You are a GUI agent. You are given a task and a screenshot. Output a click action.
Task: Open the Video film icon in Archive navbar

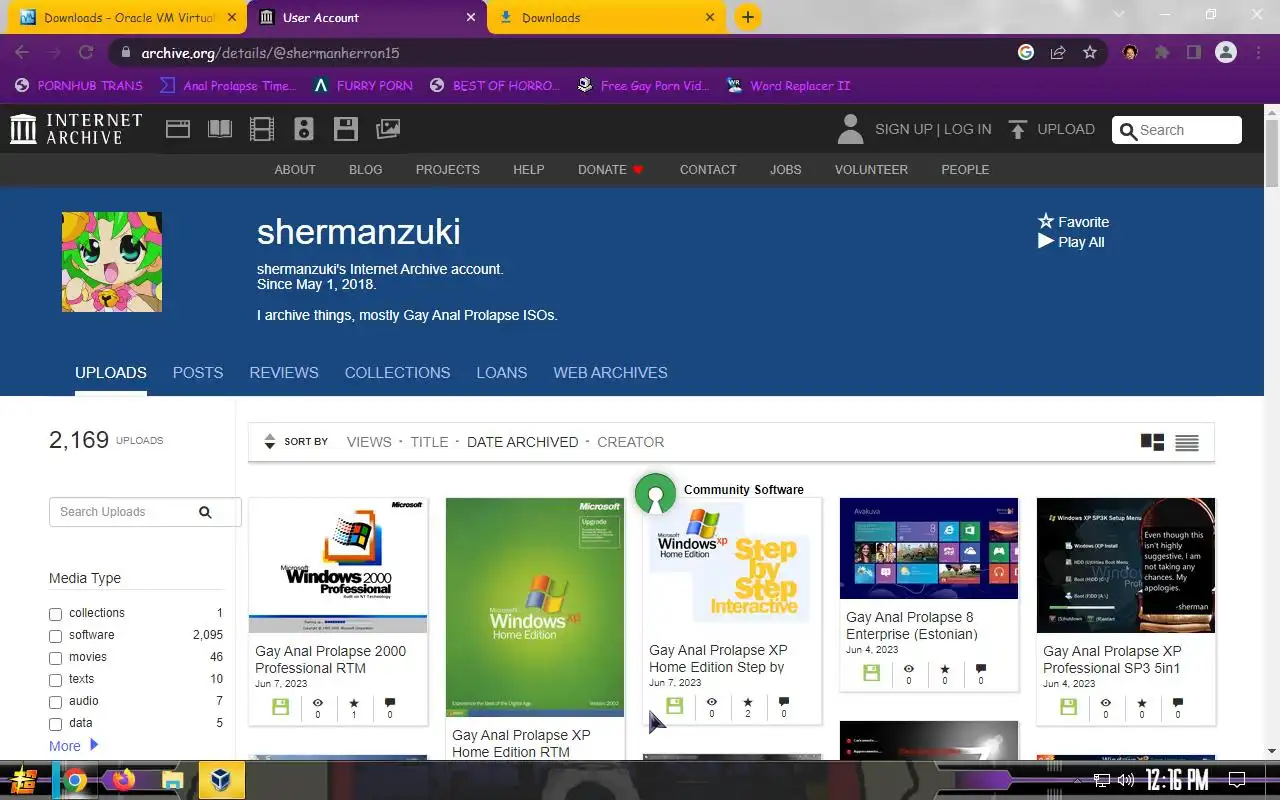[x=261, y=129]
